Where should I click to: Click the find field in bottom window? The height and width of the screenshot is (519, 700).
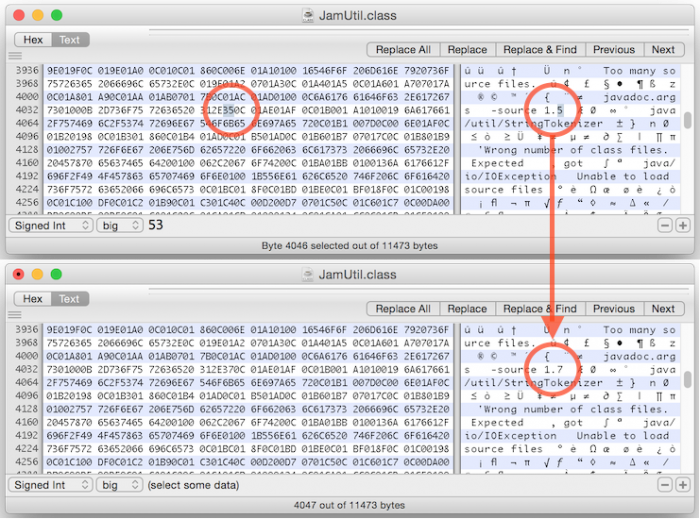pyautogui.click(x=419, y=291)
